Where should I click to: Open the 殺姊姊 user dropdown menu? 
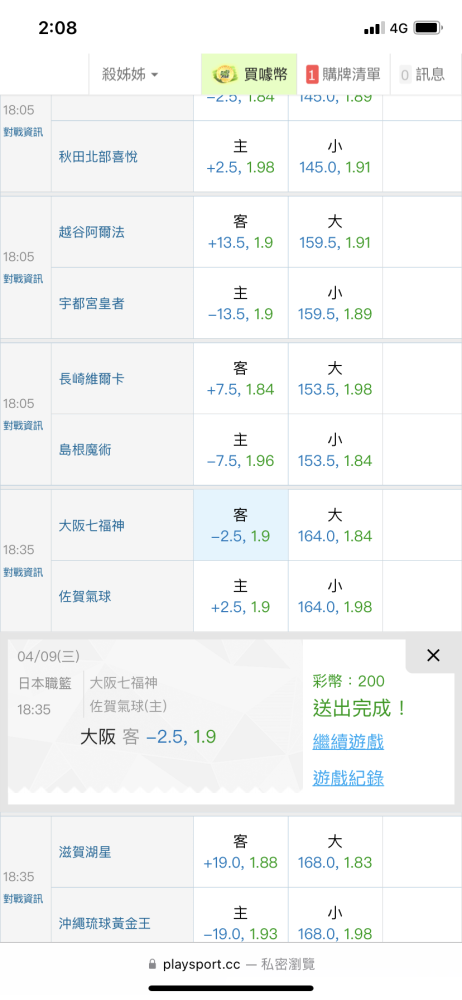(130, 75)
